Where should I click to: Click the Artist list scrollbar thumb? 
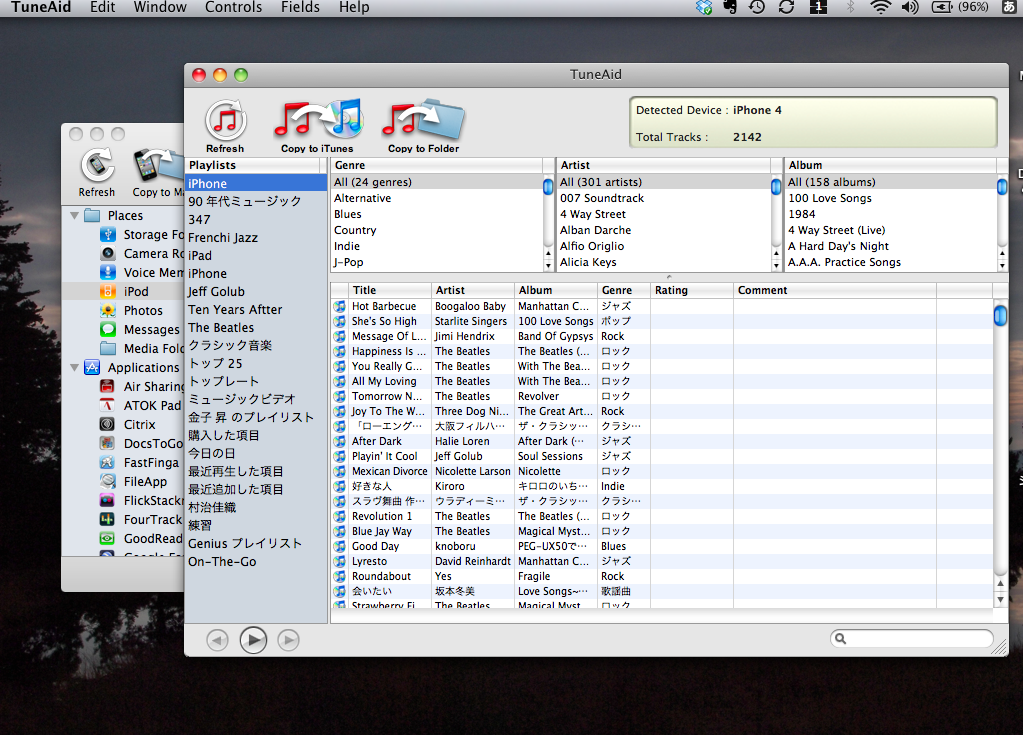point(776,187)
